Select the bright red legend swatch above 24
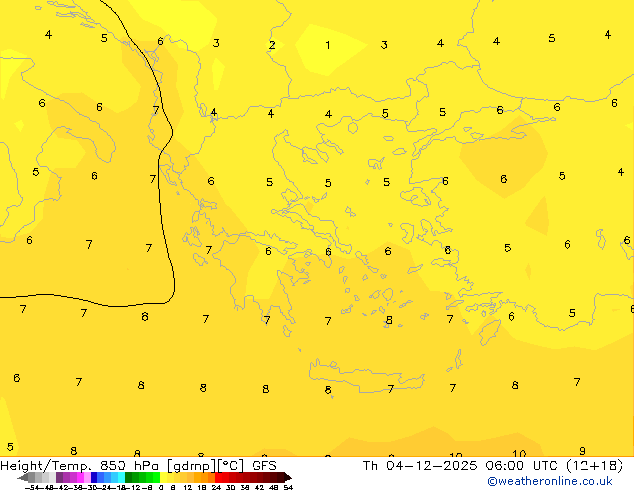634x490 pixels. click(218, 477)
